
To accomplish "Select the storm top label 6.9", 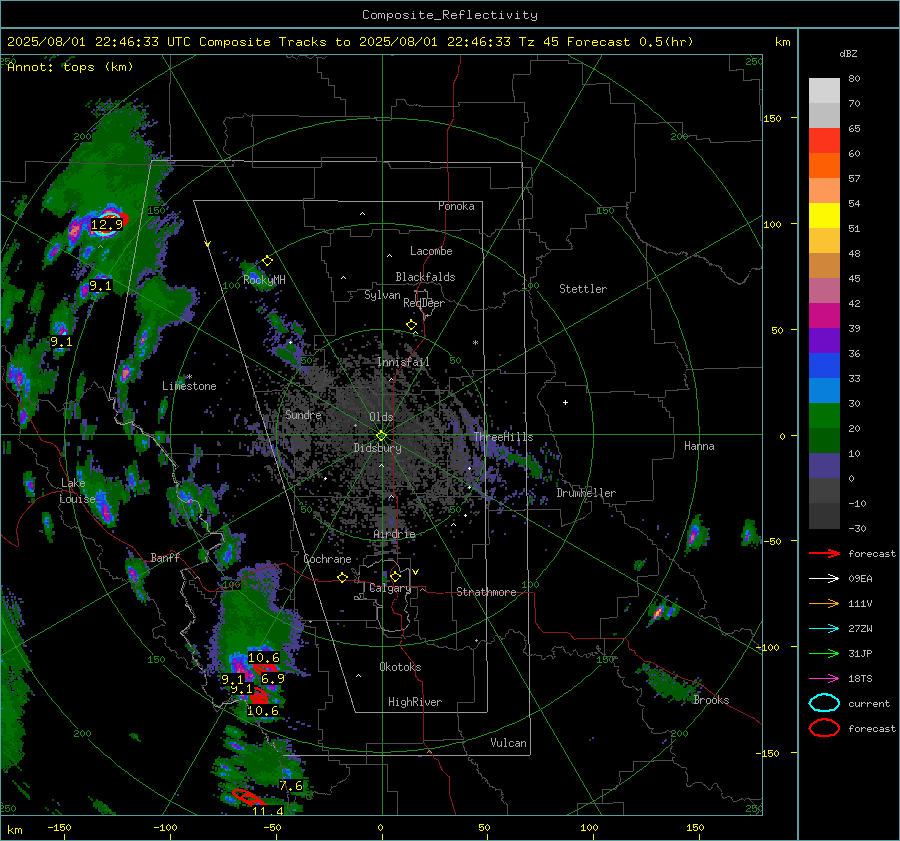I will 273,679.
